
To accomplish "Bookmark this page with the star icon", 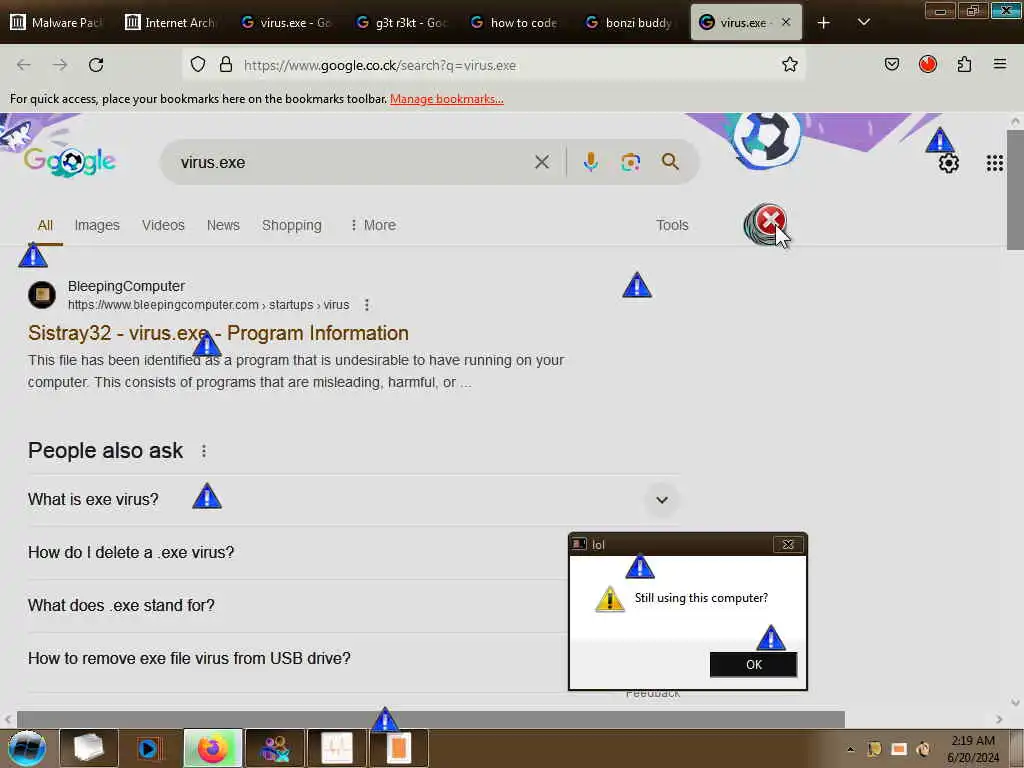I will click(790, 64).
